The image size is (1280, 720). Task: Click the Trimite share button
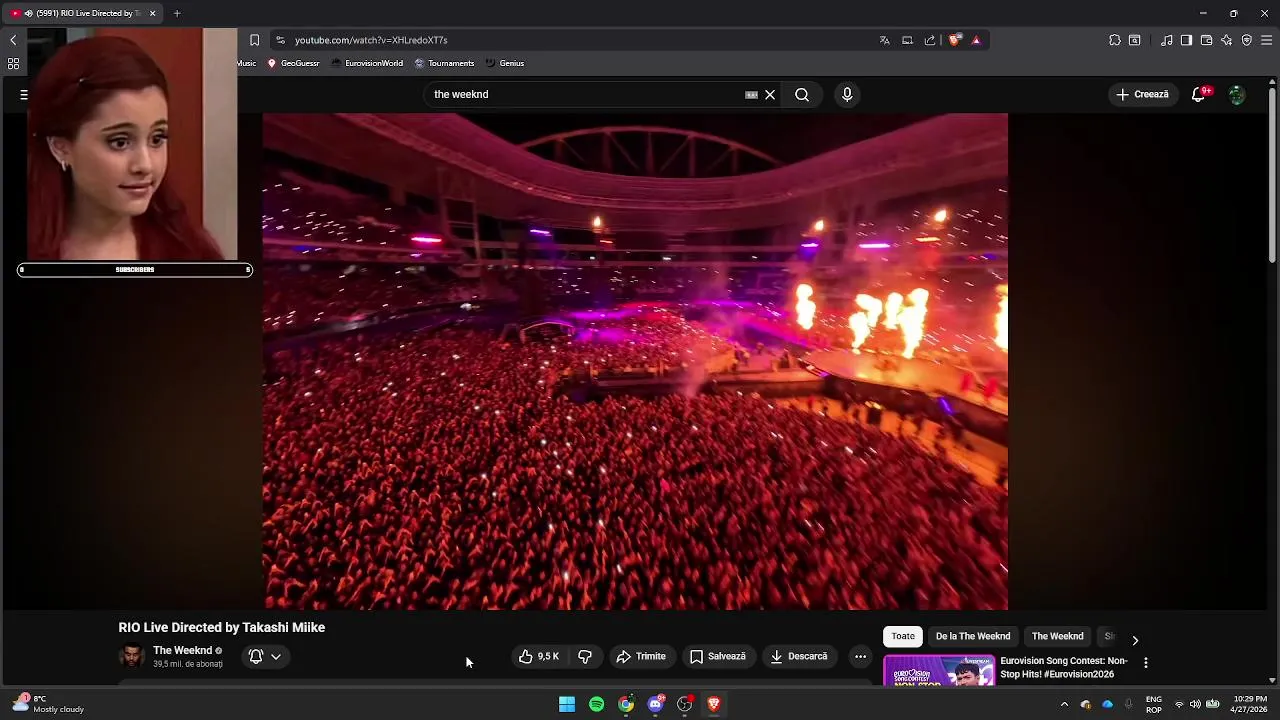click(x=640, y=657)
